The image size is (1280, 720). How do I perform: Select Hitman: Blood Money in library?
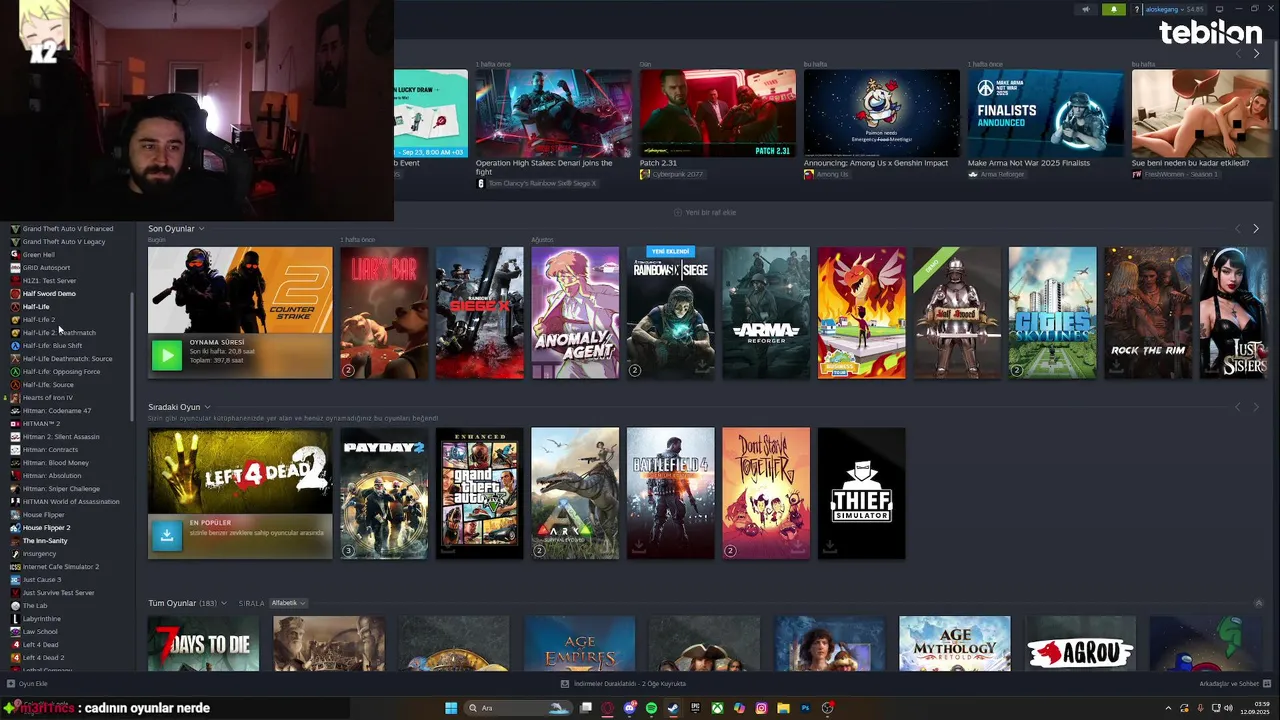click(55, 463)
